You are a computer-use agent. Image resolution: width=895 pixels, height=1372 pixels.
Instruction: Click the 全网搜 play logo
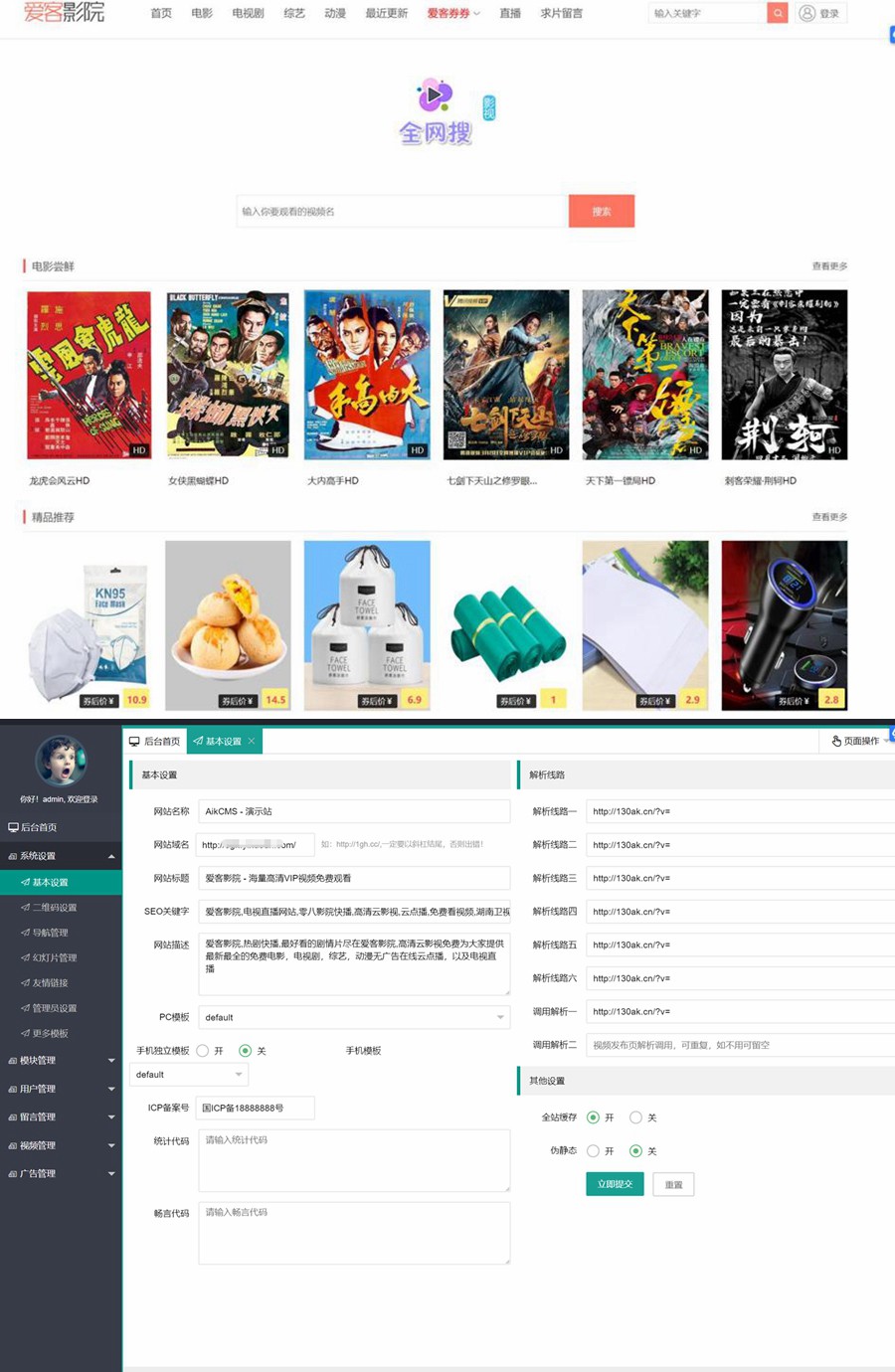point(435,96)
